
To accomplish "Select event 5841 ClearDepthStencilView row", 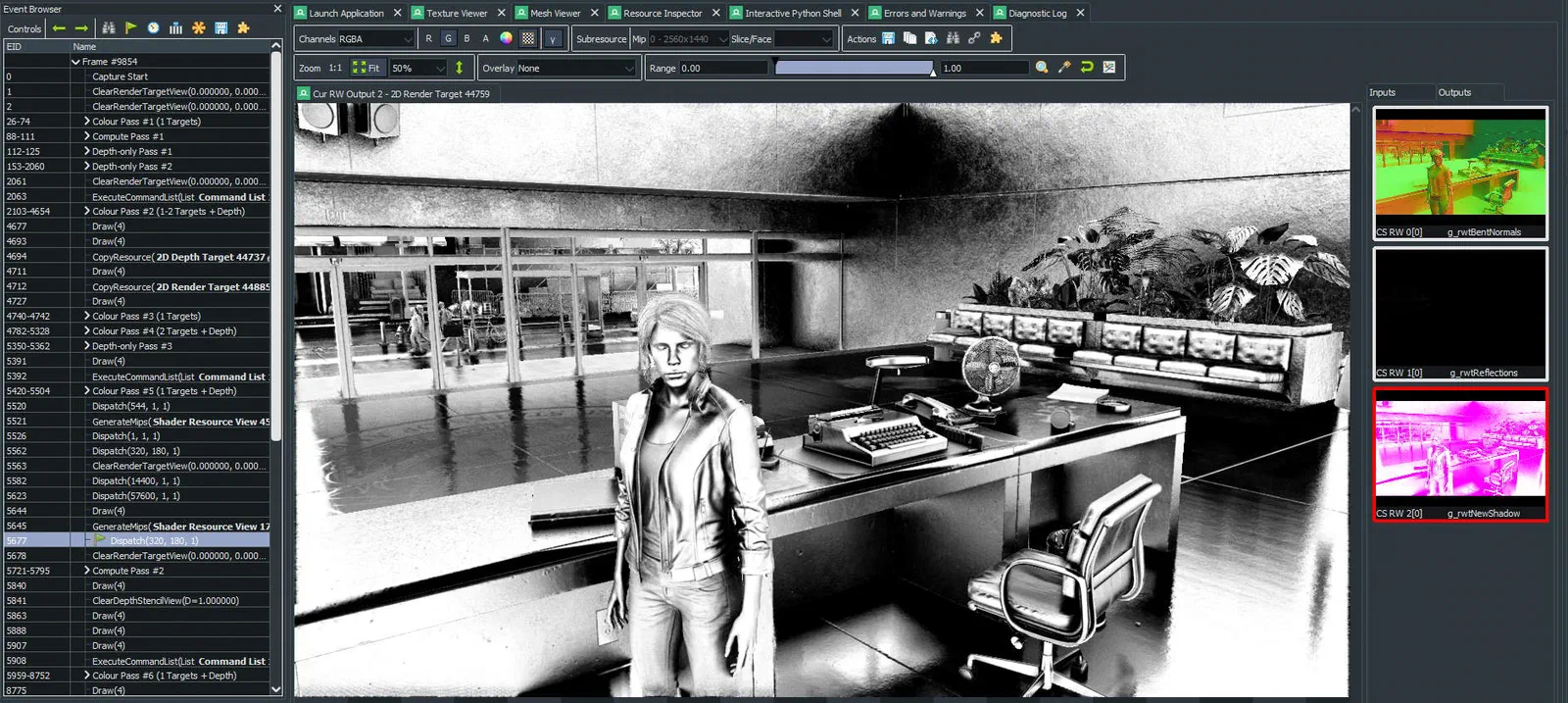I will click(137, 600).
